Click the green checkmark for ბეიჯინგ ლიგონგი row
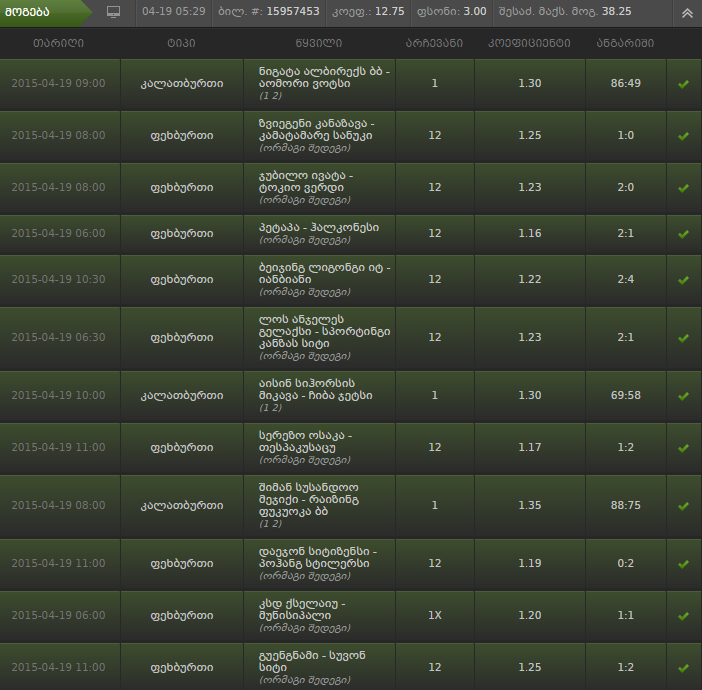Viewport: 702px width, 690px height. tap(683, 280)
